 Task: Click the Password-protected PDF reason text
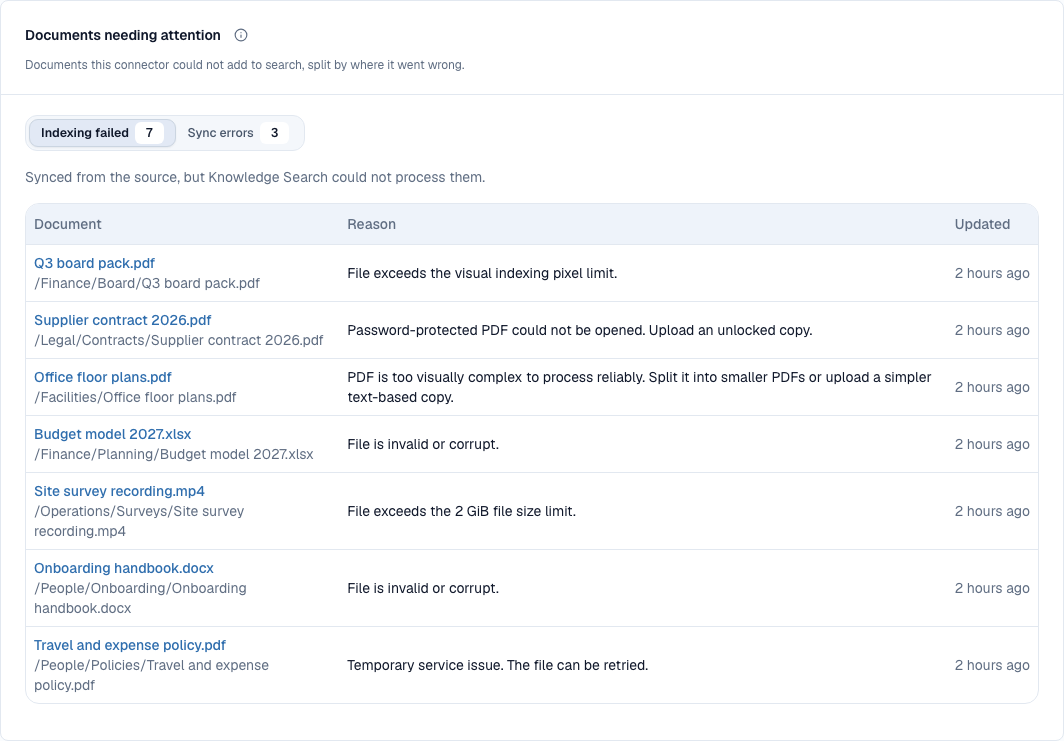(x=580, y=330)
